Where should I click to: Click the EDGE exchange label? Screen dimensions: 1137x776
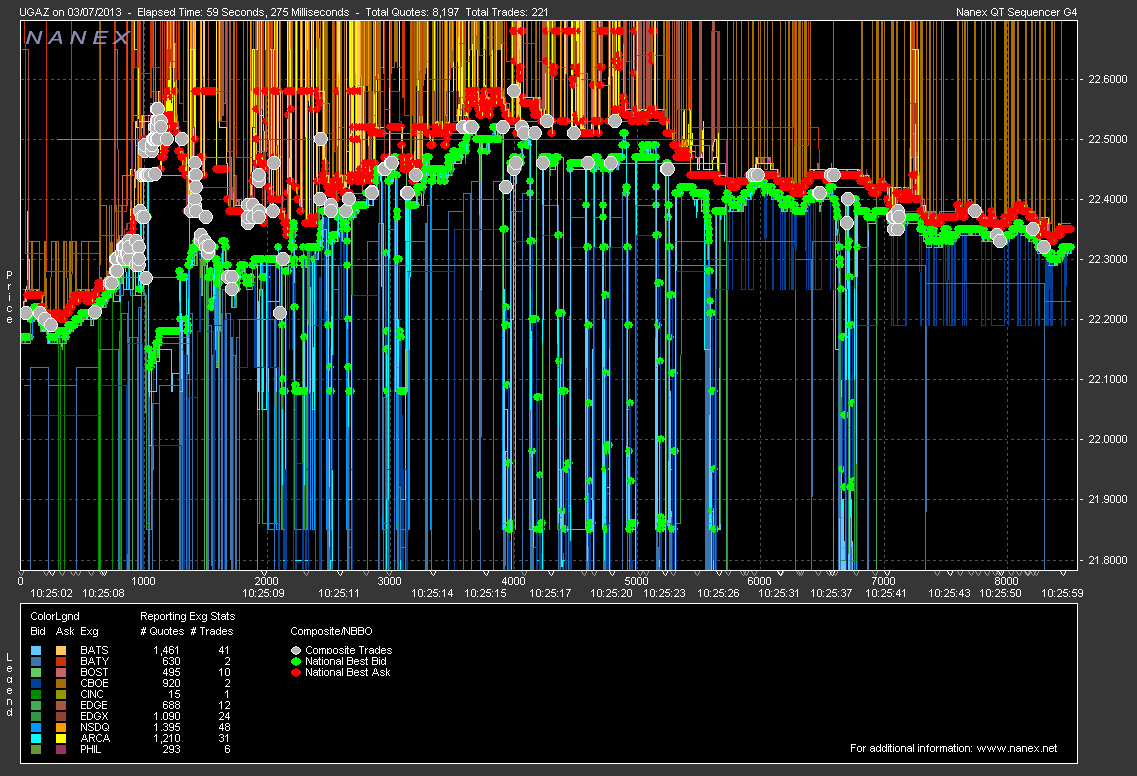(94, 705)
